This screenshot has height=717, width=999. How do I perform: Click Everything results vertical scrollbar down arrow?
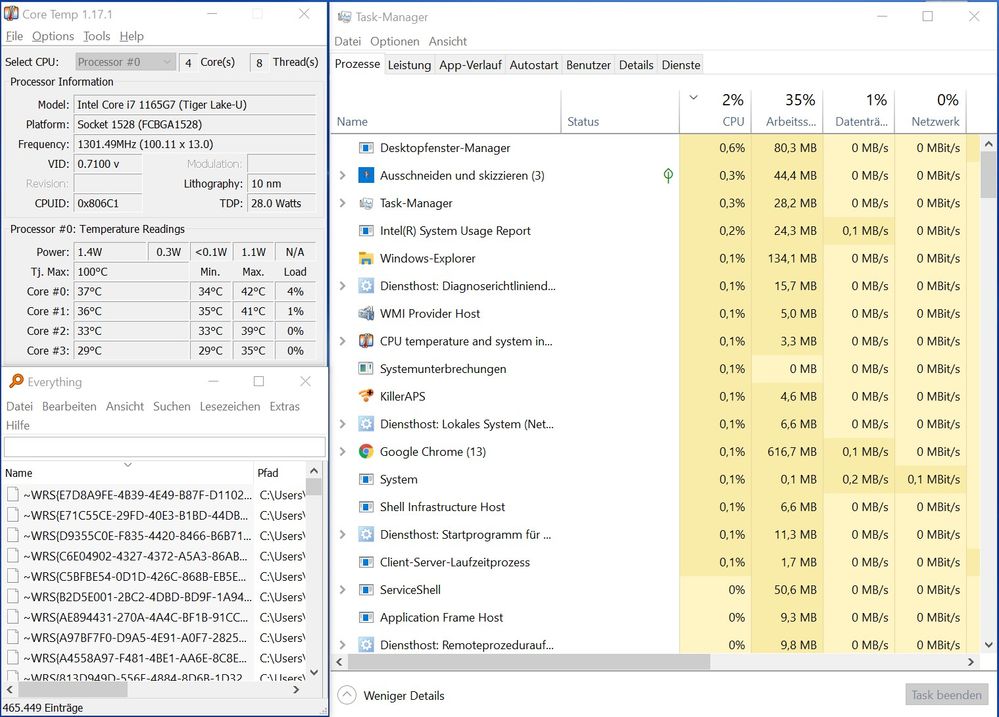[x=314, y=672]
